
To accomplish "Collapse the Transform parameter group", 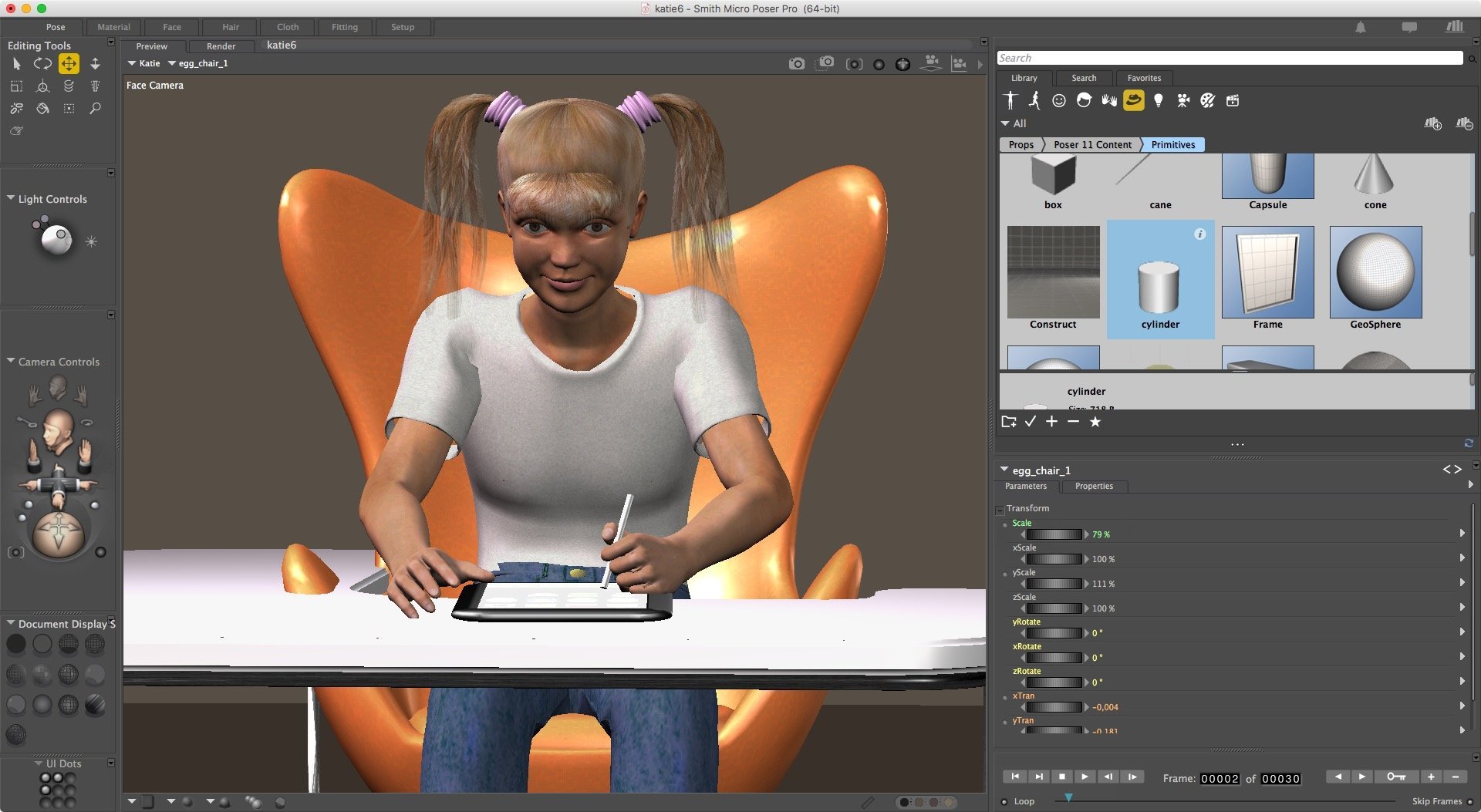I will tap(1000, 510).
